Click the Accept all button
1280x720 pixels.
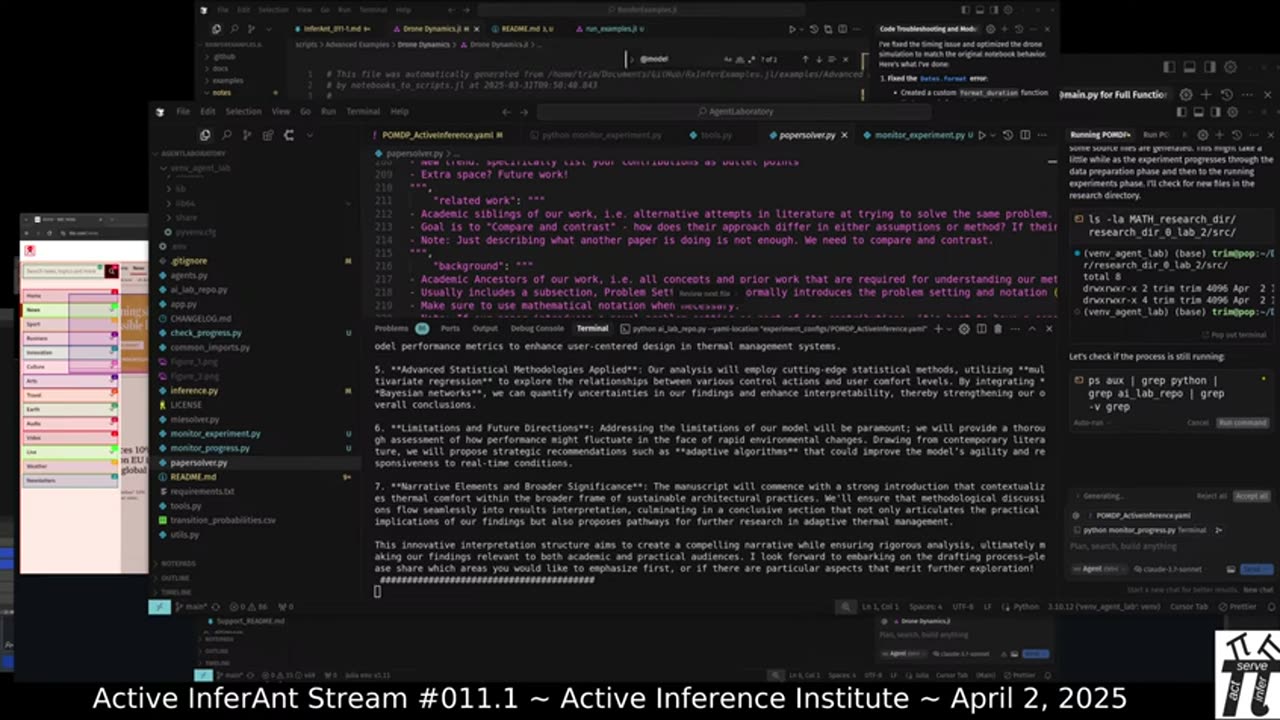pos(1252,496)
